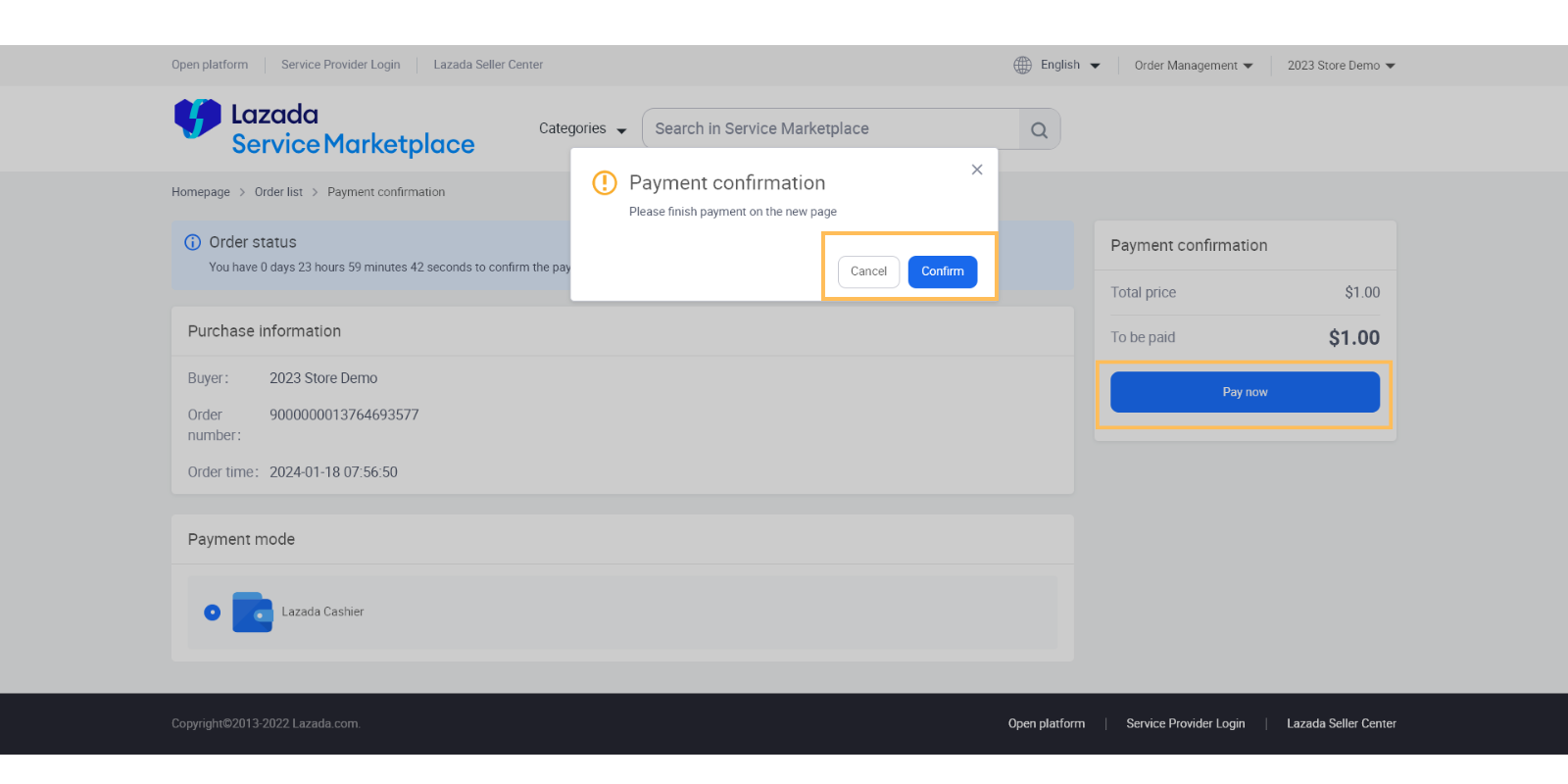Click the Payment mode heading
1568x784 pixels.
(x=241, y=539)
